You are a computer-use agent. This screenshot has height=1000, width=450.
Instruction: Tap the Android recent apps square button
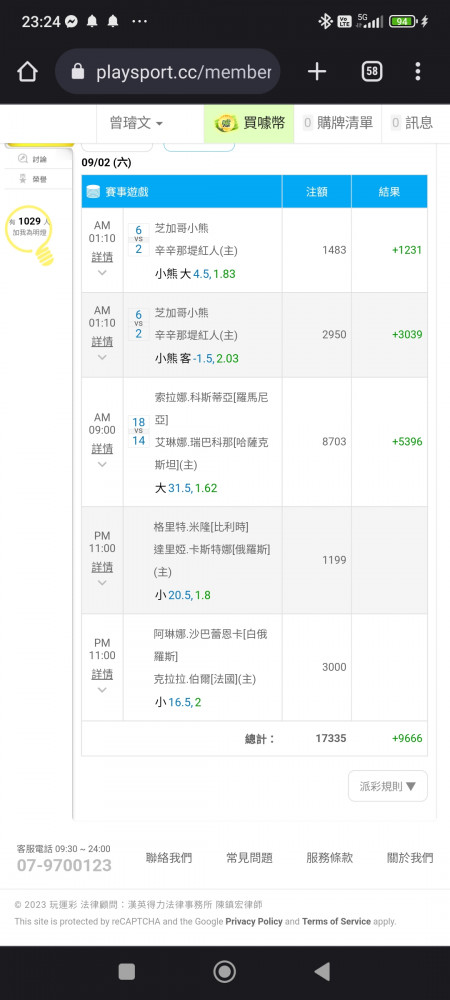point(127,971)
